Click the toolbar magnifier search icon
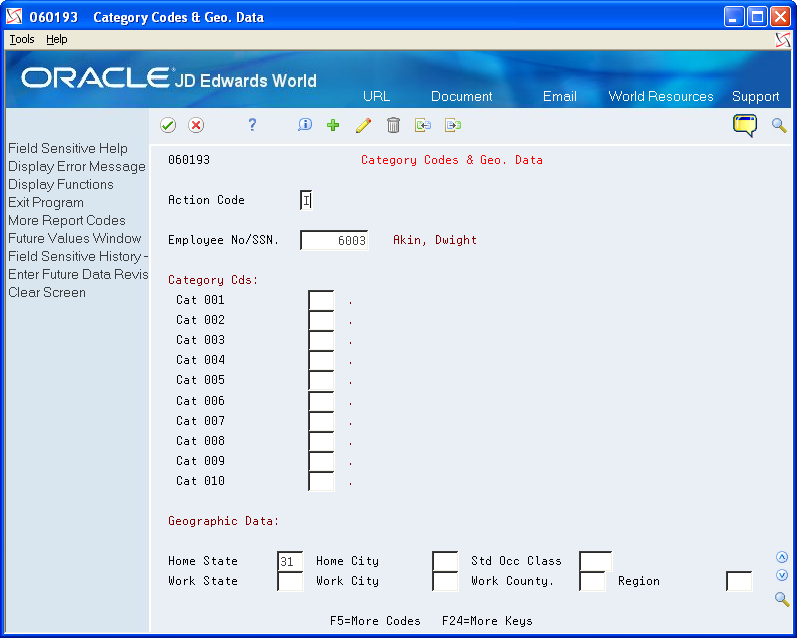This screenshot has width=797, height=638. click(779, 125)
